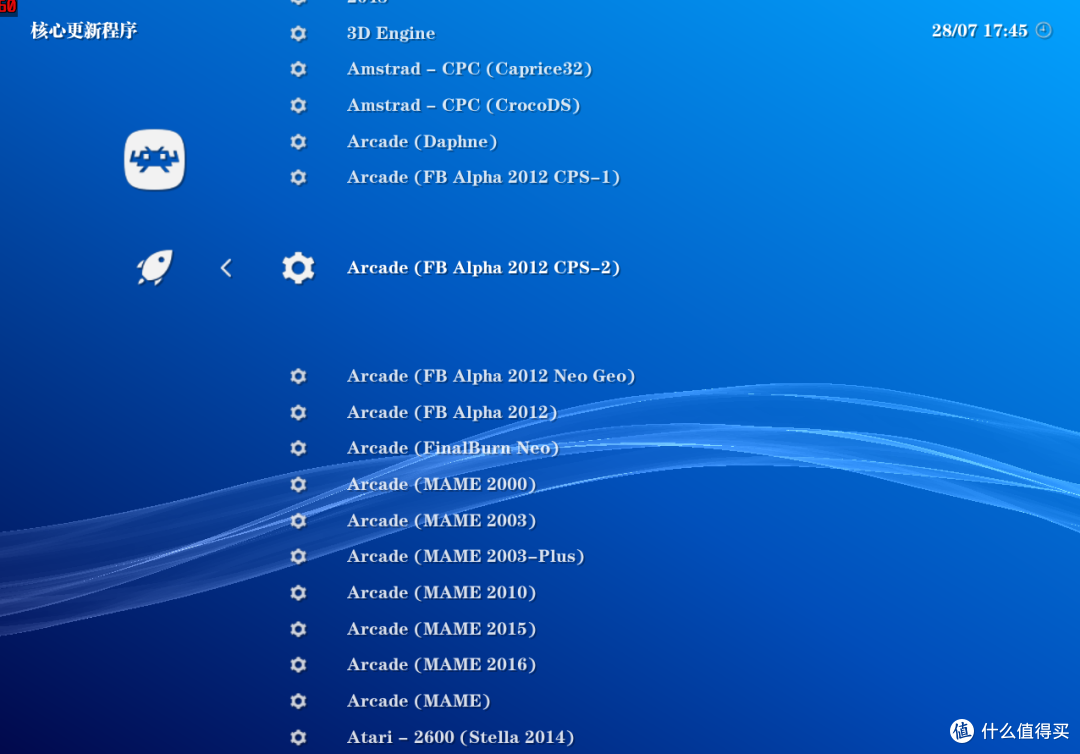
Task: Choose Arcade (FB Alpha 2012 CPS-1) core
Action: coord(483,177)
